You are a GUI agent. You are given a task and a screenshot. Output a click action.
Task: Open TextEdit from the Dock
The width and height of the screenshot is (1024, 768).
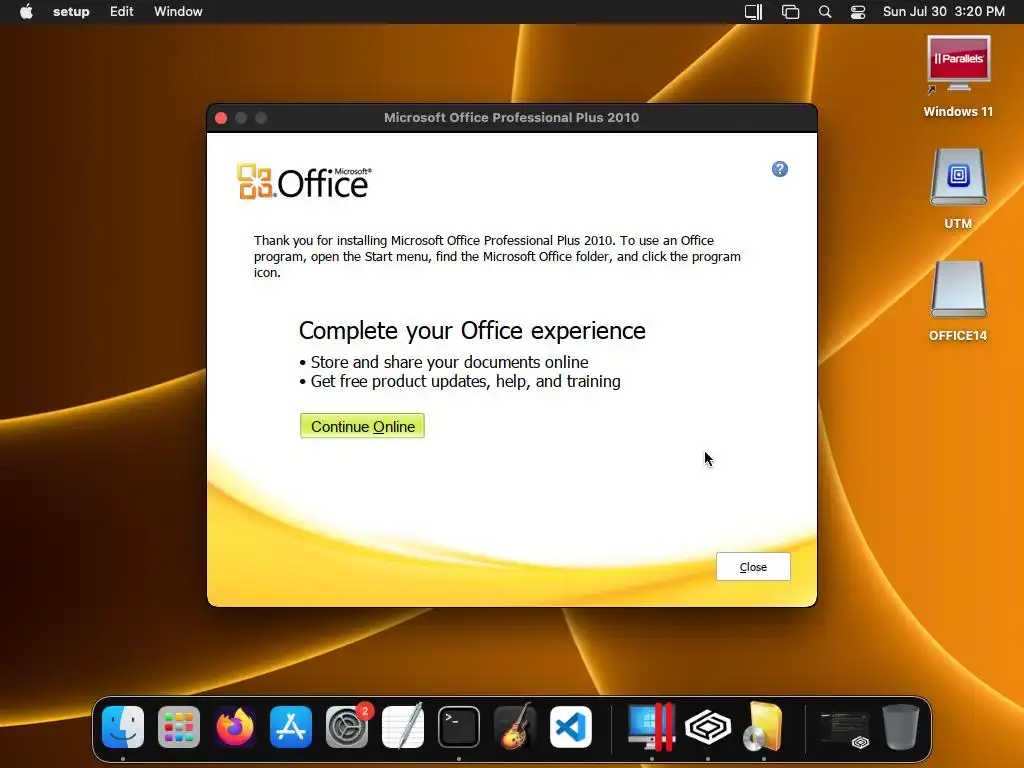point(403,727)
